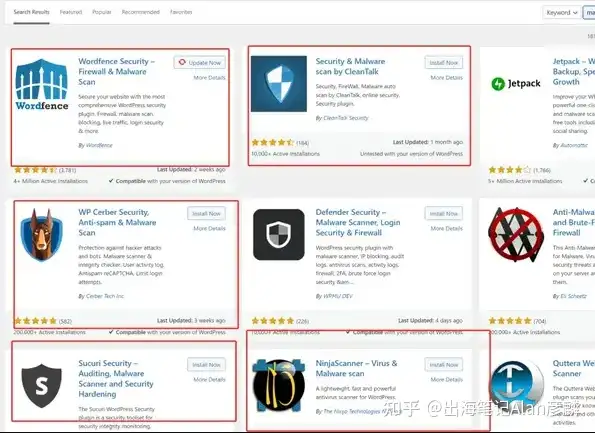595x433 pixels.
Task: Click Update Now for Wordfence Security
Action: [x=200, y=63]
